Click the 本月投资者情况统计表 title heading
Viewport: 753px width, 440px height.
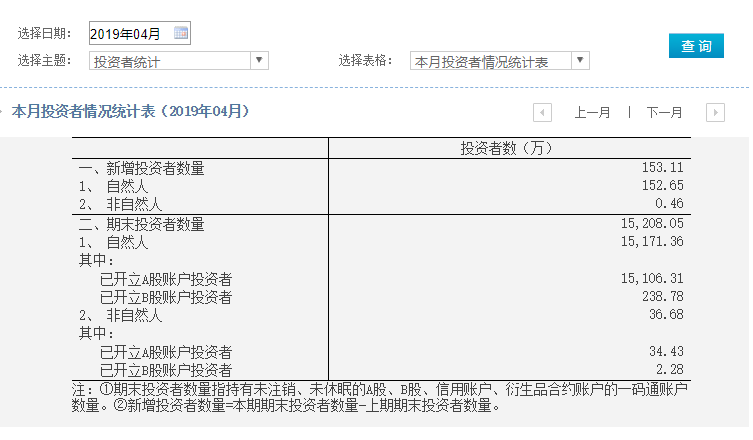click(131, 111)
